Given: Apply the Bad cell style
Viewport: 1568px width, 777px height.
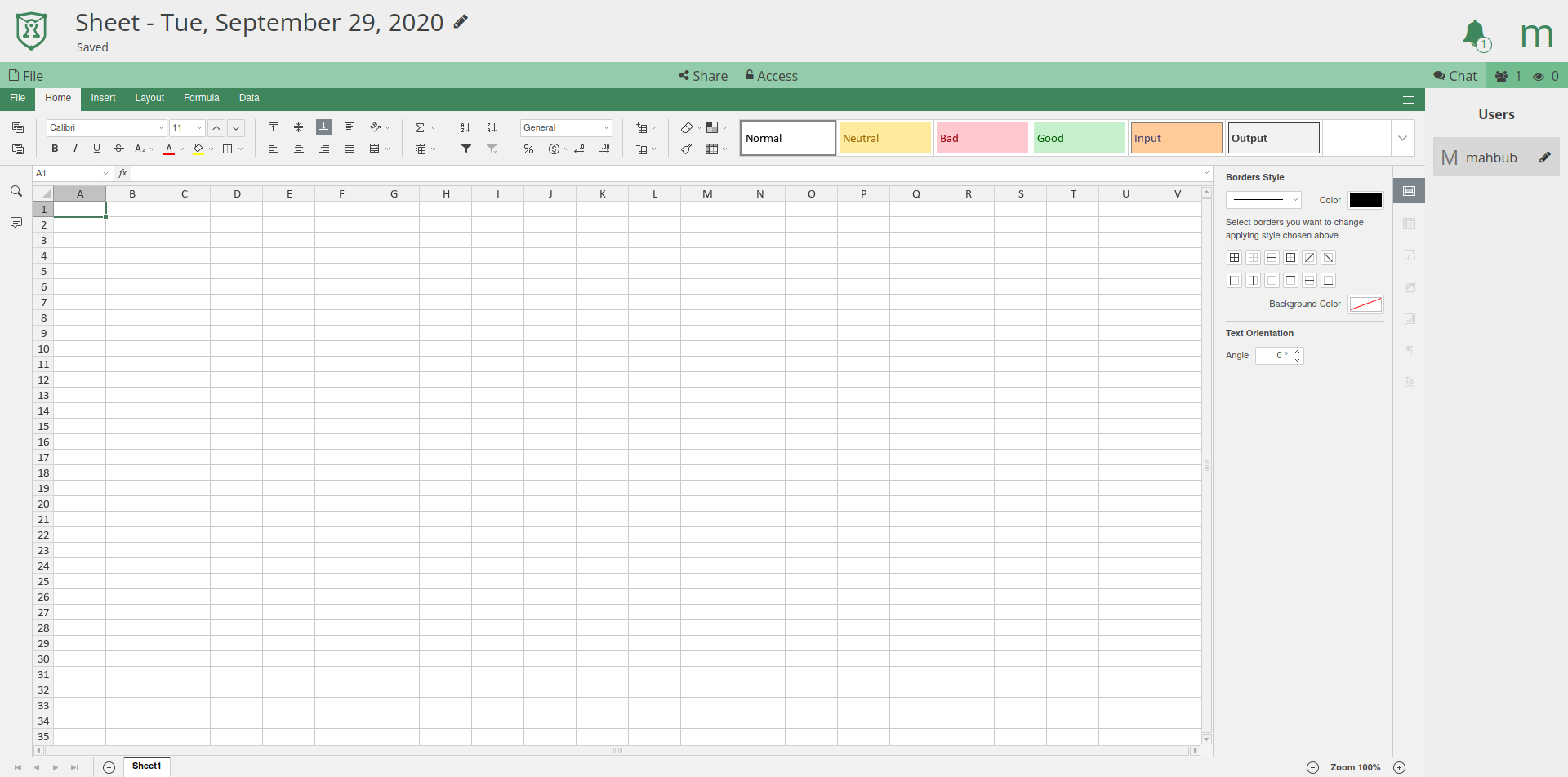Looking at the screenshot, I should pyautogui.click(x=982, y=138).
